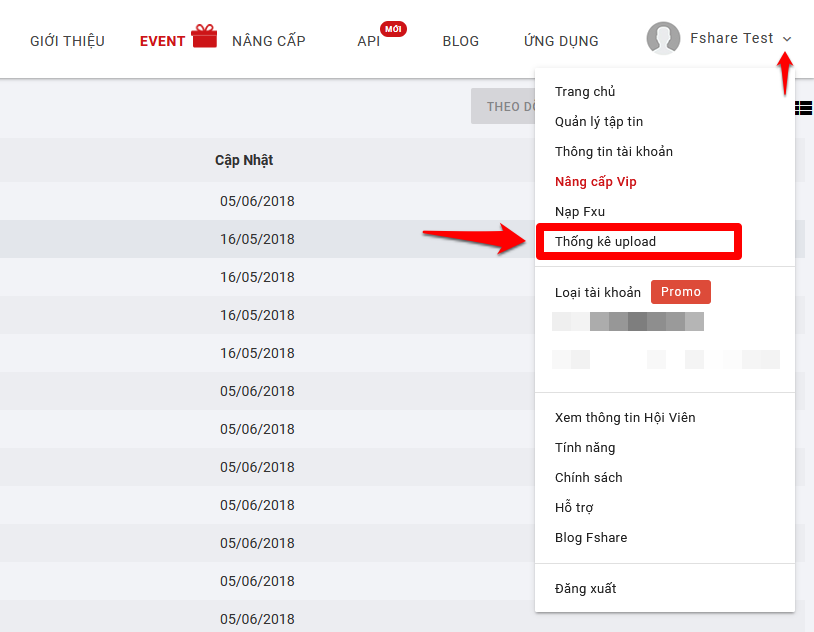
Task: Open Xem thông tin Hội Viên
Action: (x=625, y=418)
